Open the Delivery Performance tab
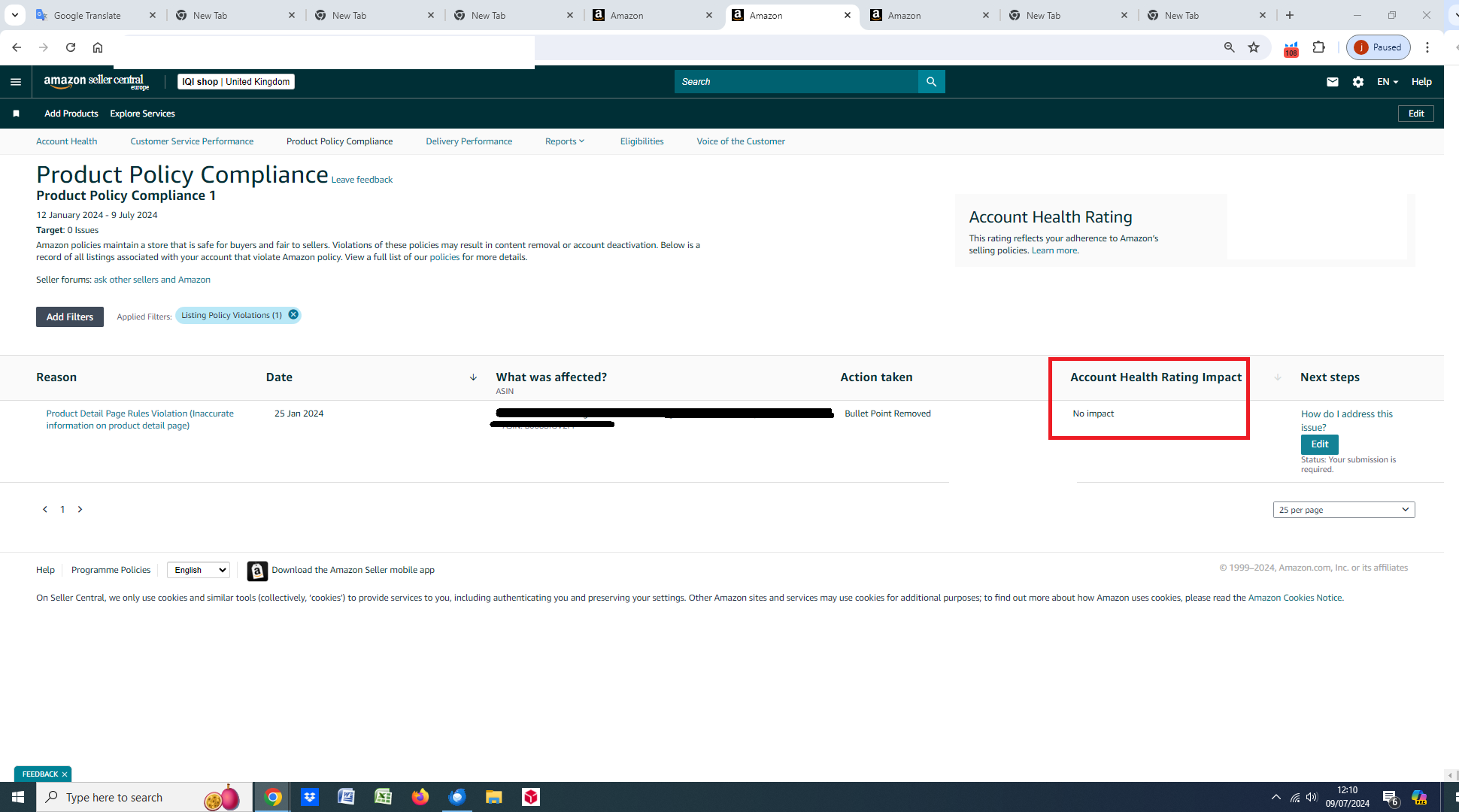 tap(469, 141)
